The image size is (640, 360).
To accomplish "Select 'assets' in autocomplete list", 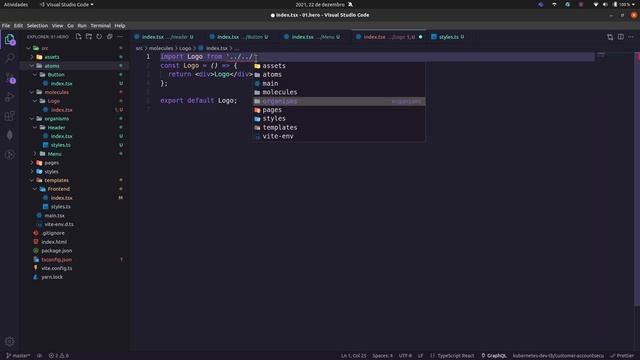I will point(339,66).
